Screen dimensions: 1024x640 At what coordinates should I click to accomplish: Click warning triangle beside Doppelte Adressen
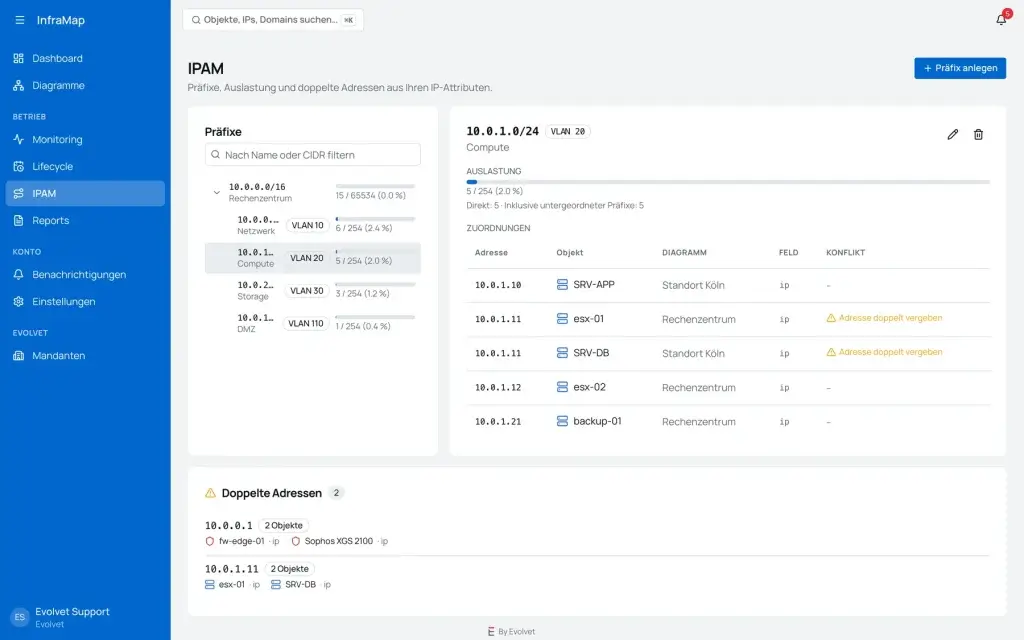click(x=210, y=493)
